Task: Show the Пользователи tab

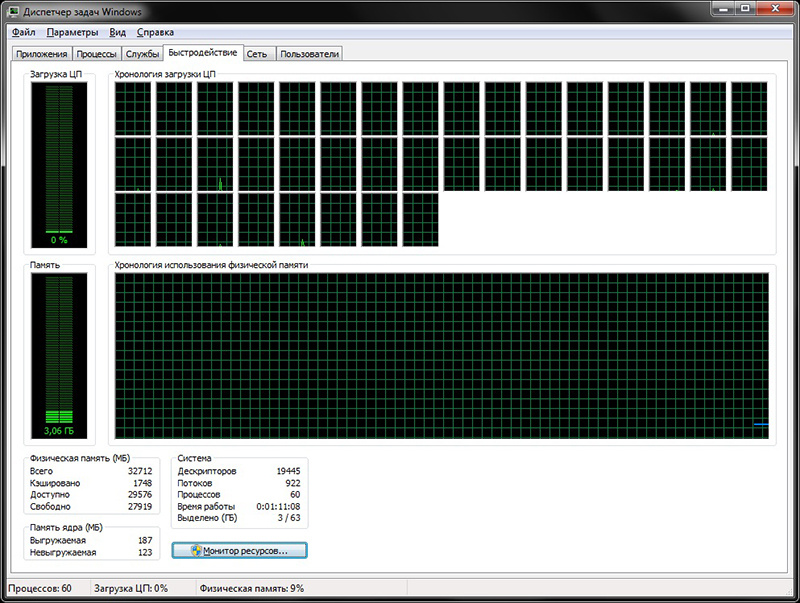Action: tap(310, 54)
